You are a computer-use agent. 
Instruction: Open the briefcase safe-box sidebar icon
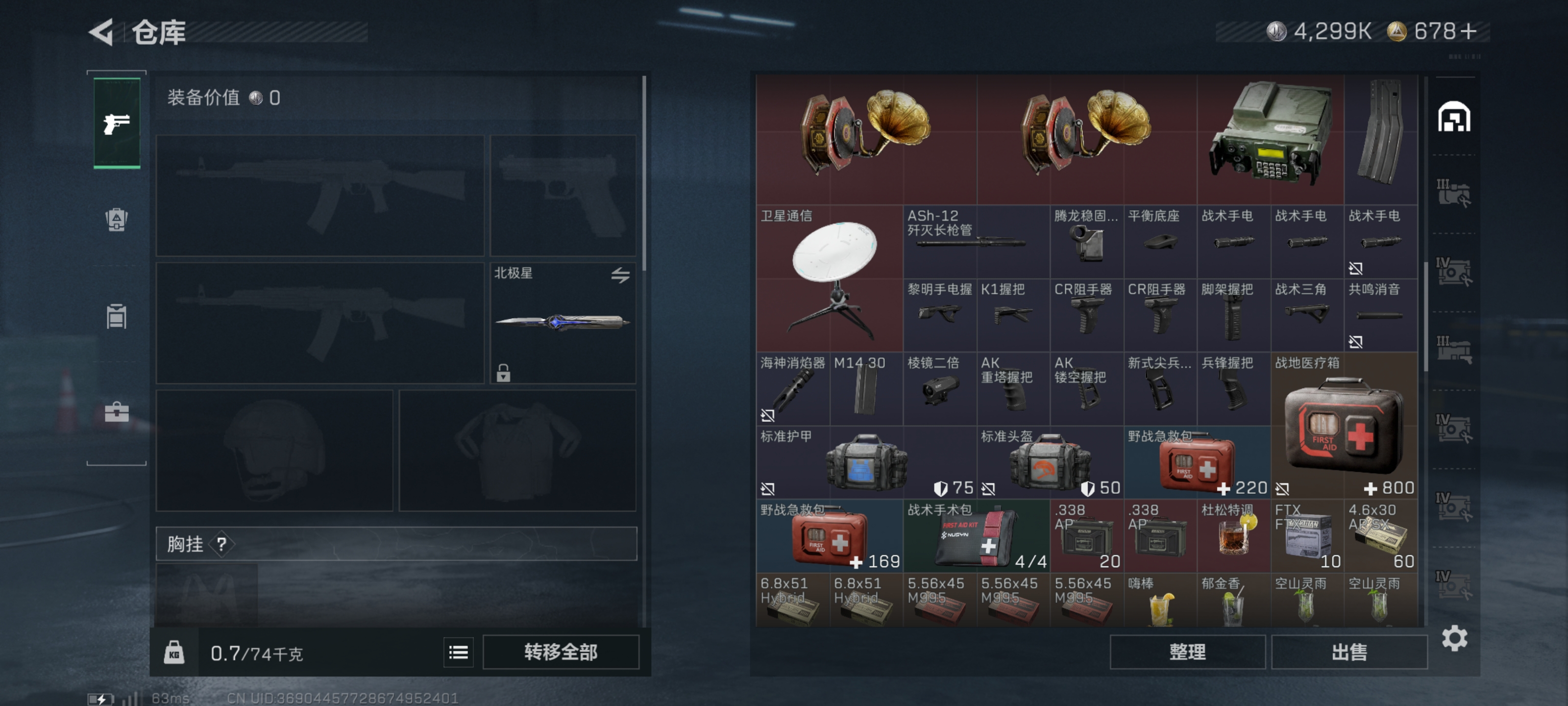coord(116,412)
